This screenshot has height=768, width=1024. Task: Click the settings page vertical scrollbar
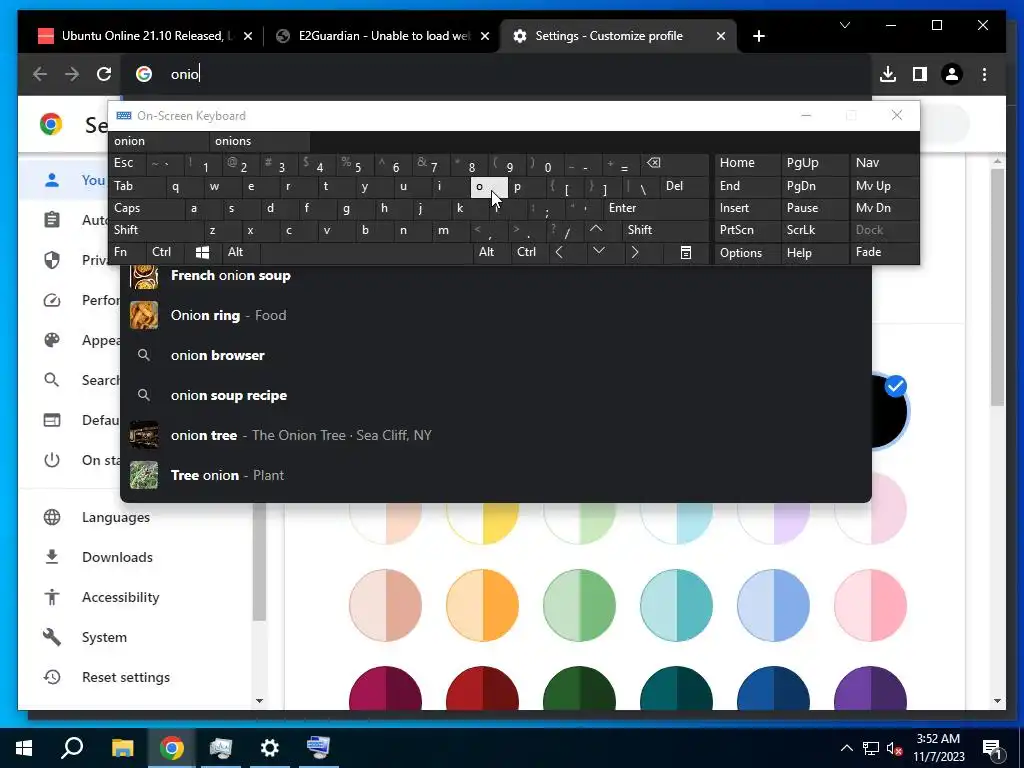997,287
